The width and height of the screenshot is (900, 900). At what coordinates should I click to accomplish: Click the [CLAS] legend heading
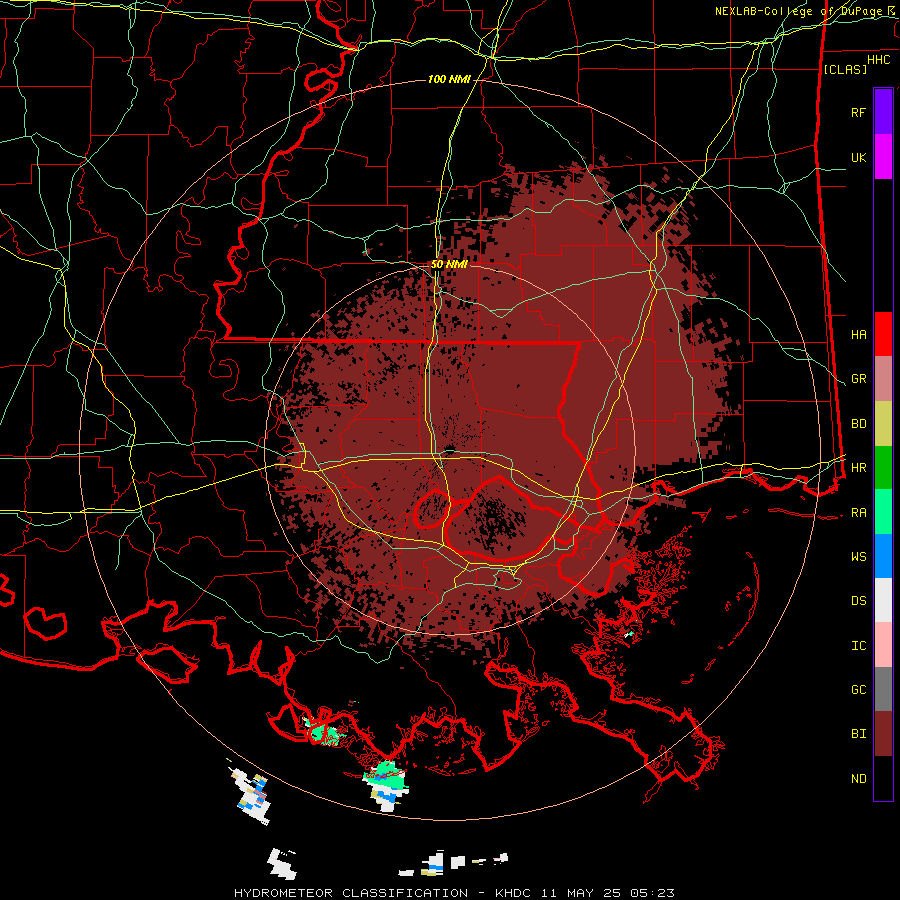coord(845,69)
